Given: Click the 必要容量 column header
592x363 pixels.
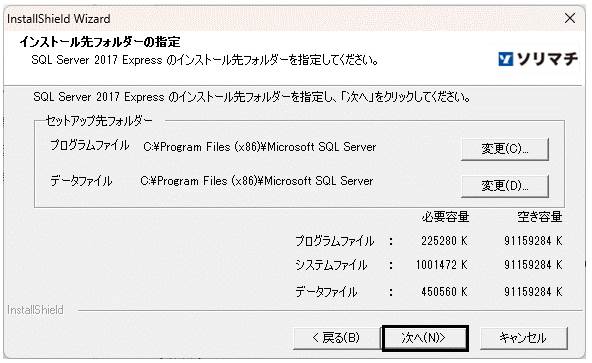Looking at the screenshot, I should click(446, 217).
